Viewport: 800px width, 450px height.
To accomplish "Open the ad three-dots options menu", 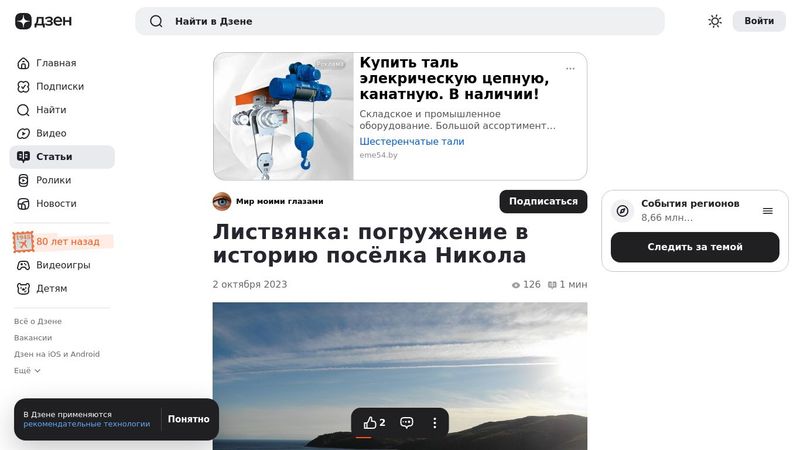I will [570, 69].
